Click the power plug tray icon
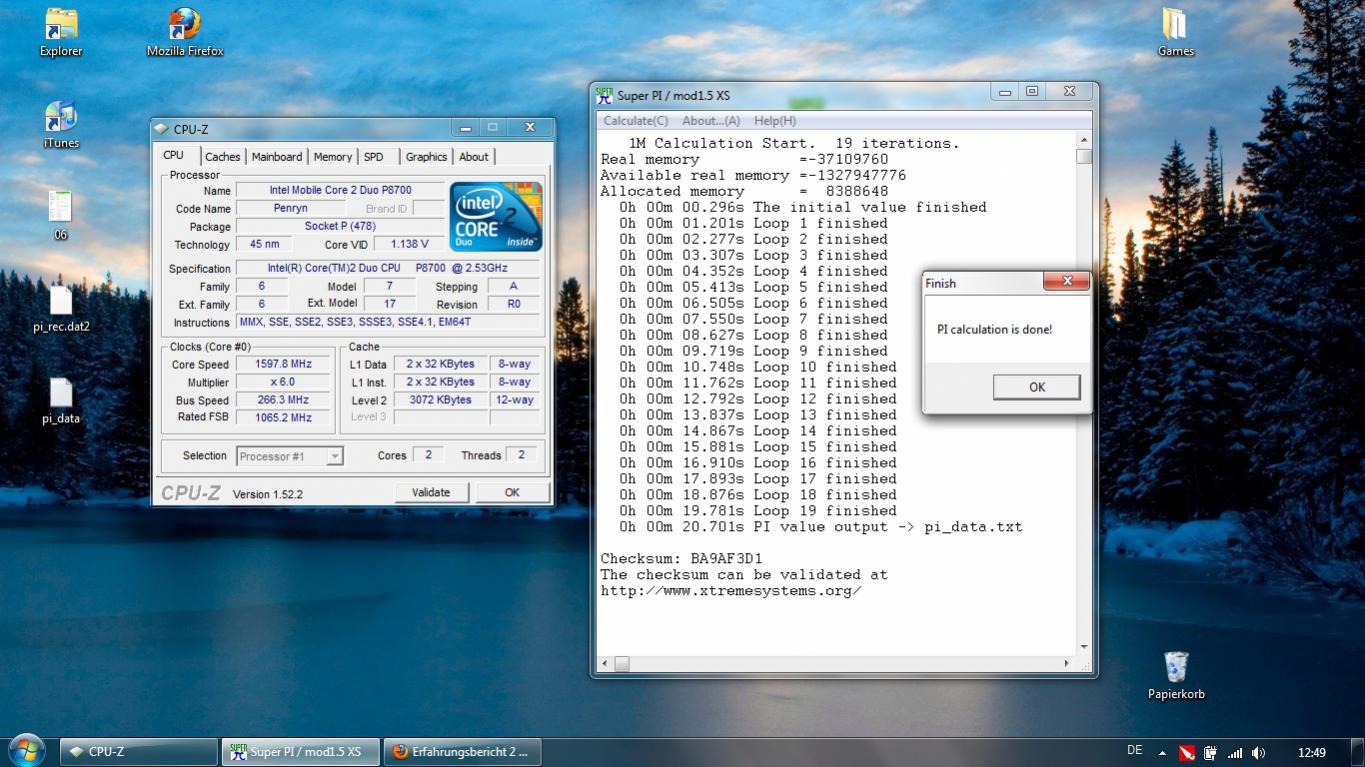1365x767 pixels. (1210, 753)
